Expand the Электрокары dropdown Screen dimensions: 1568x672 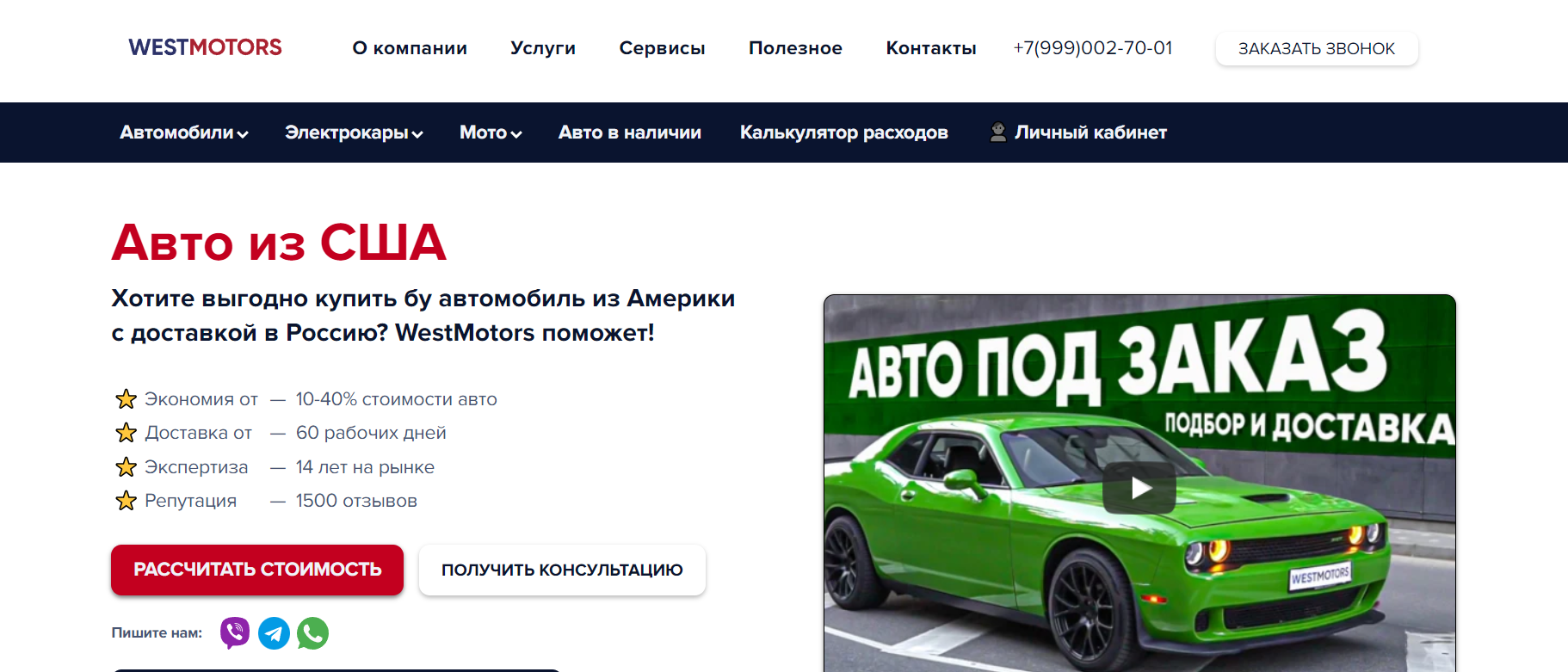click(354, 133)
